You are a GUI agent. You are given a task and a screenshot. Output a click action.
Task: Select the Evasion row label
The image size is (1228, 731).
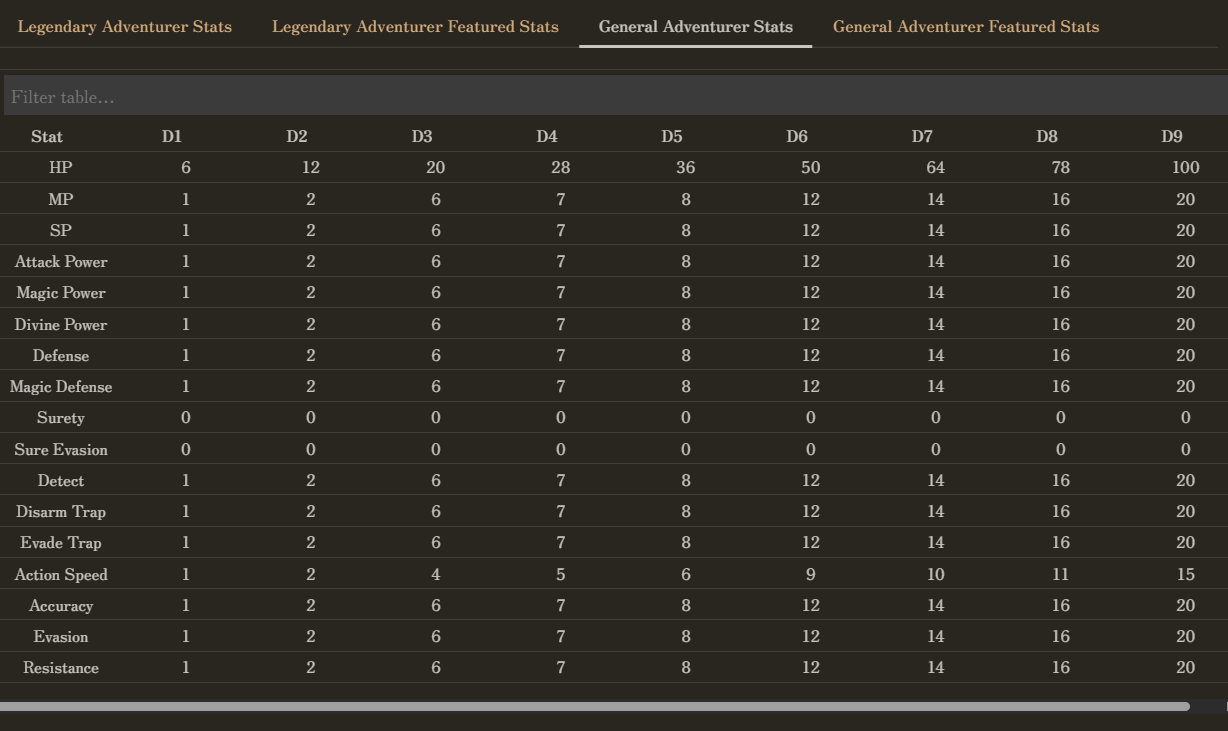click(61, 637)
